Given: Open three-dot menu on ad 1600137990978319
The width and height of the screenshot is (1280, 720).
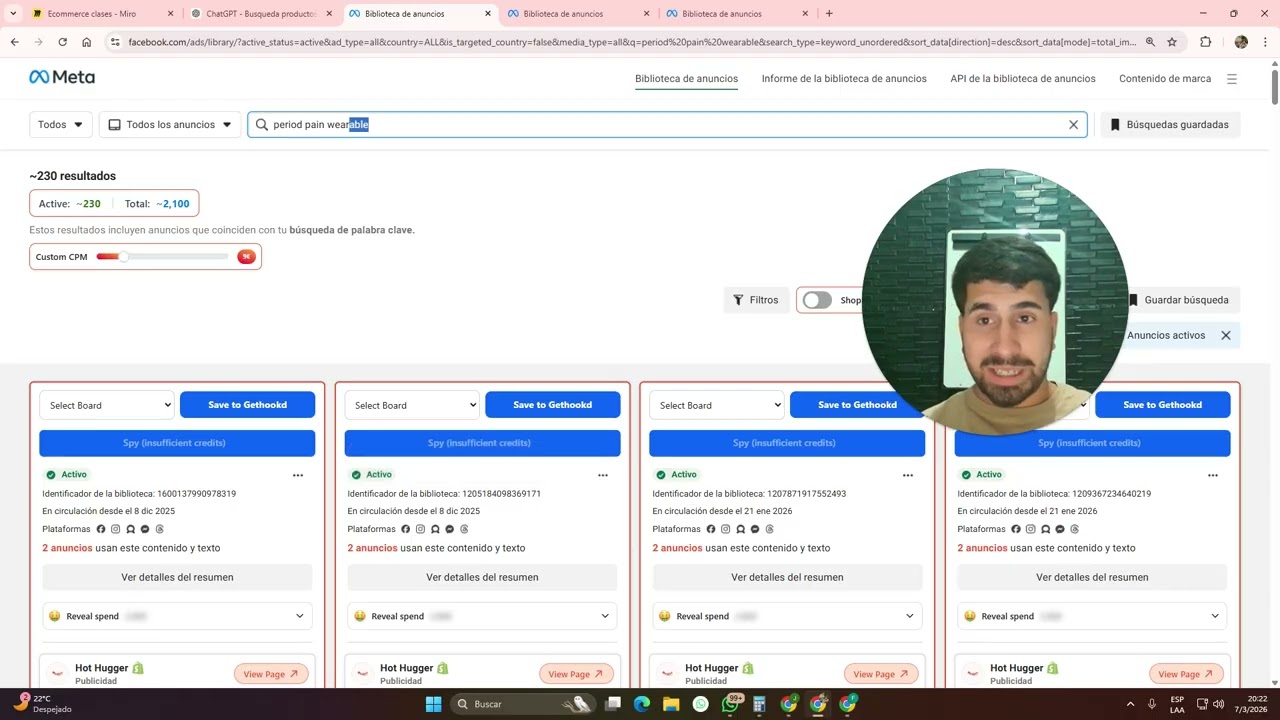Looking at the screenshot, I should tap(298, 475).
